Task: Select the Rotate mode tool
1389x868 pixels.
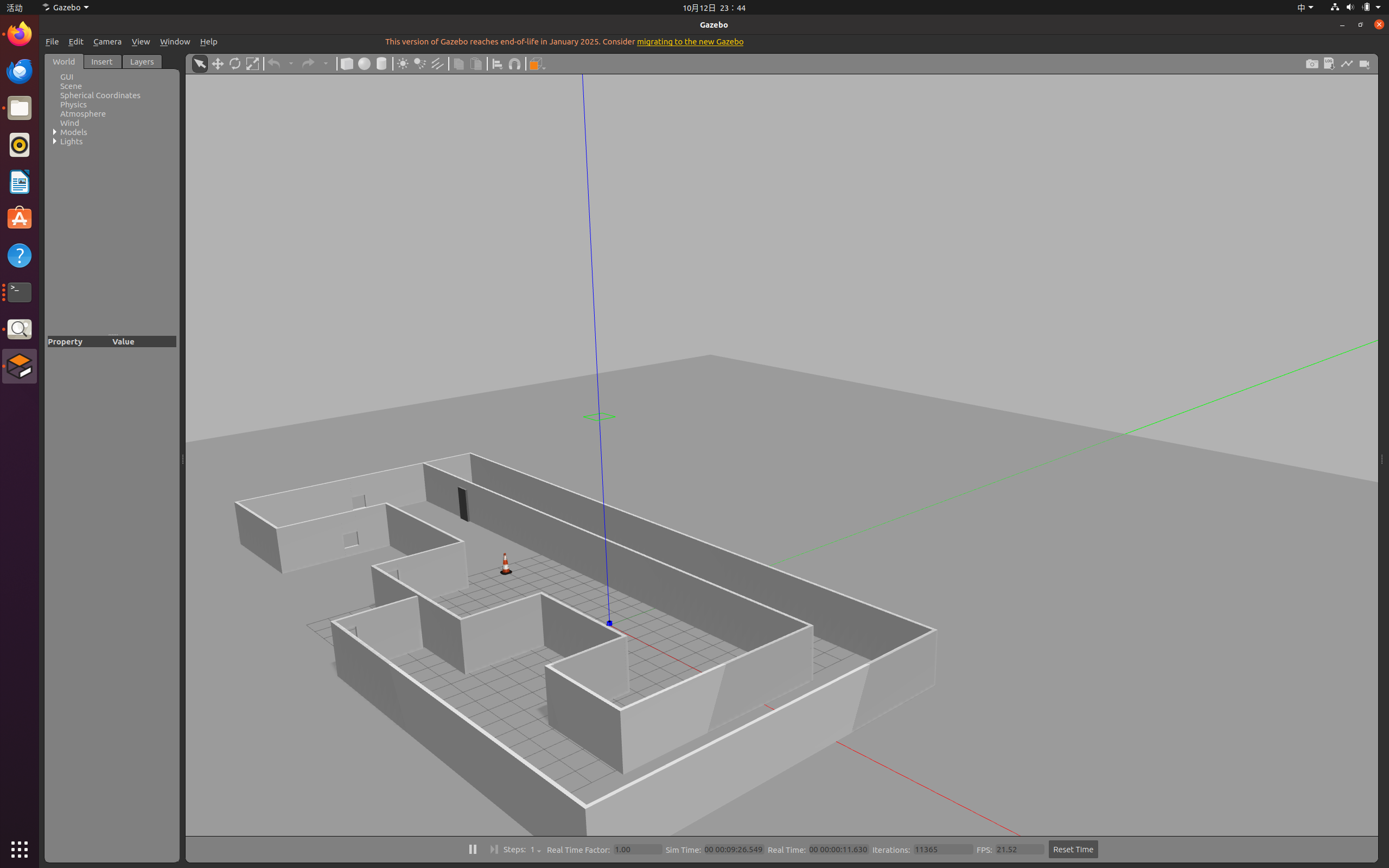Action: pos(235,63)
